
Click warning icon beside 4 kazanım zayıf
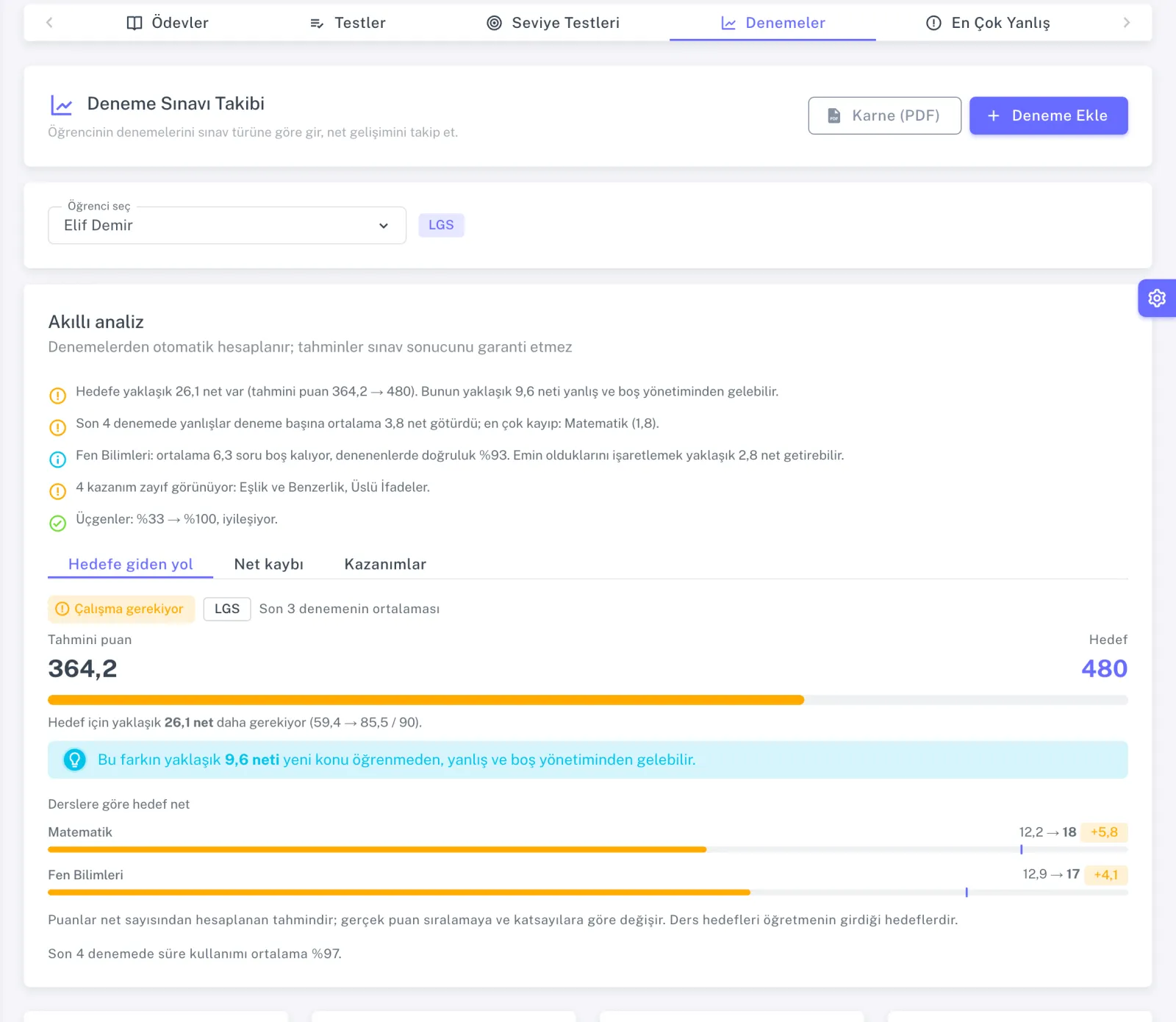[x=57, y=491]
